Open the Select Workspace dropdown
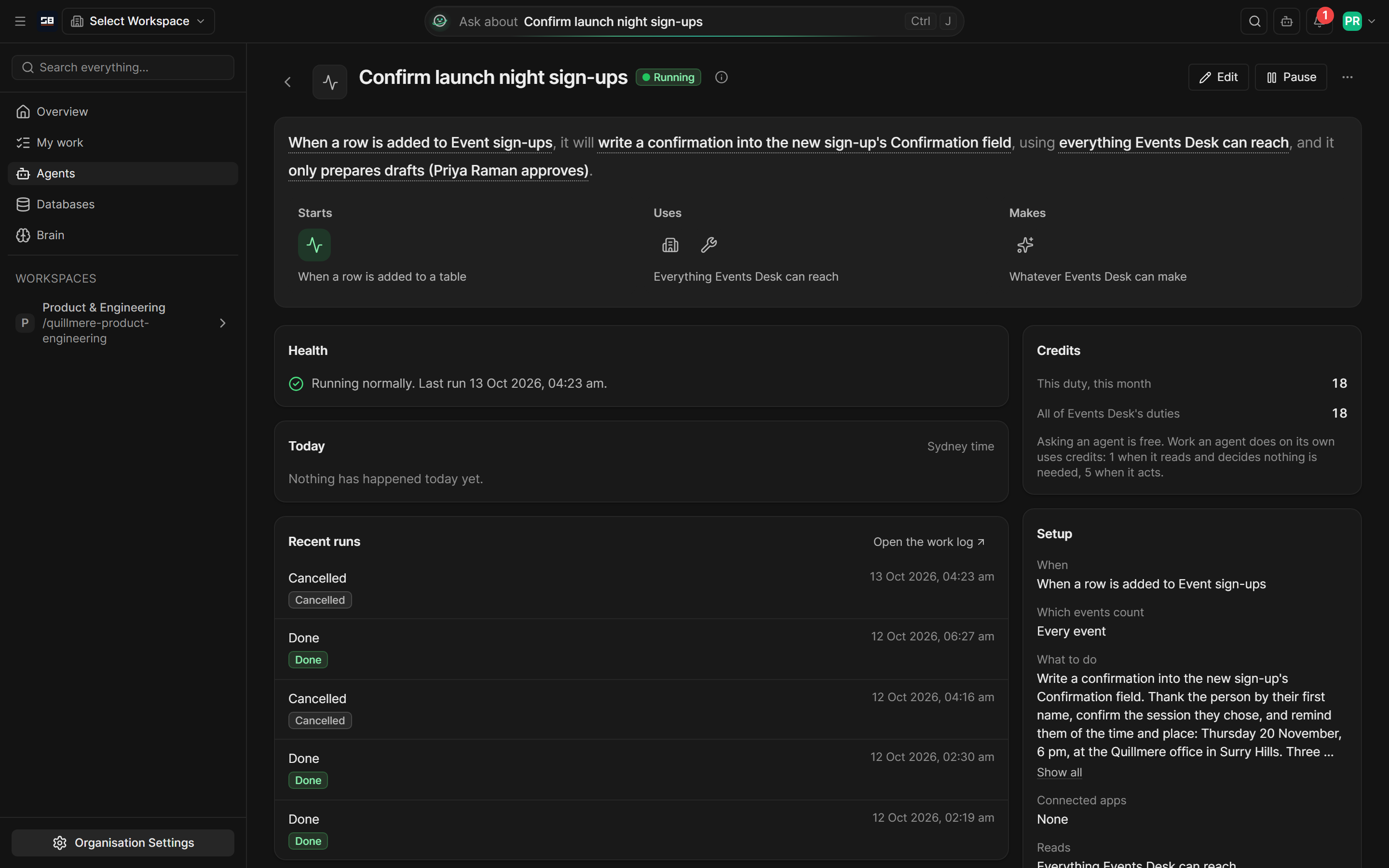 click(138, 21)
